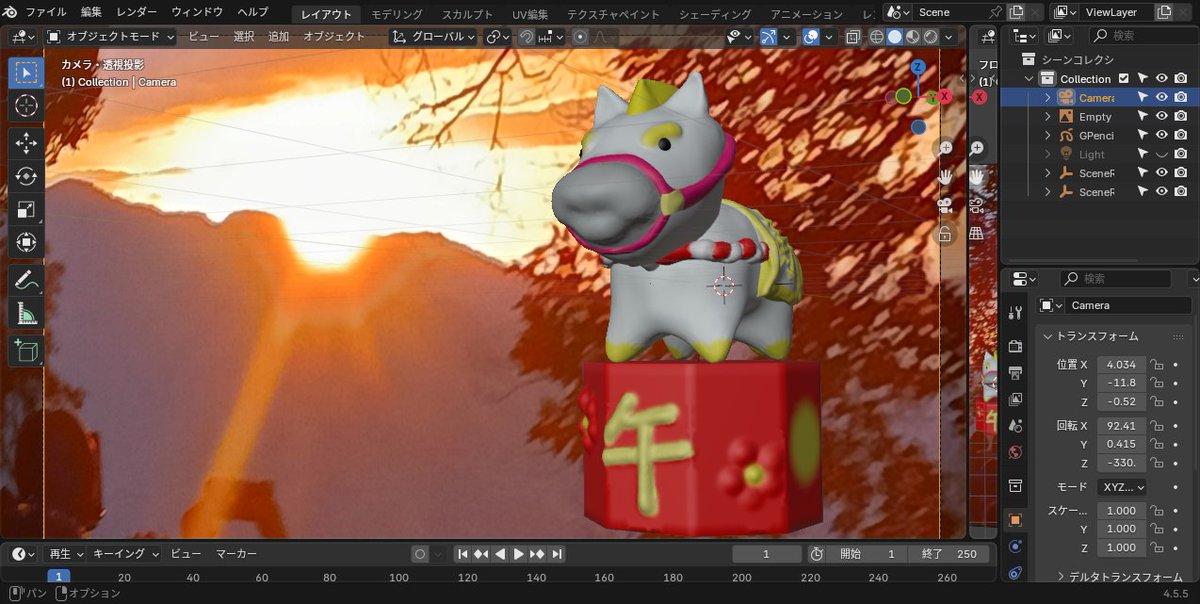Open the Output properties tab
The width and height of the screenshot is (1200, 604).
tap(1015, 373)
